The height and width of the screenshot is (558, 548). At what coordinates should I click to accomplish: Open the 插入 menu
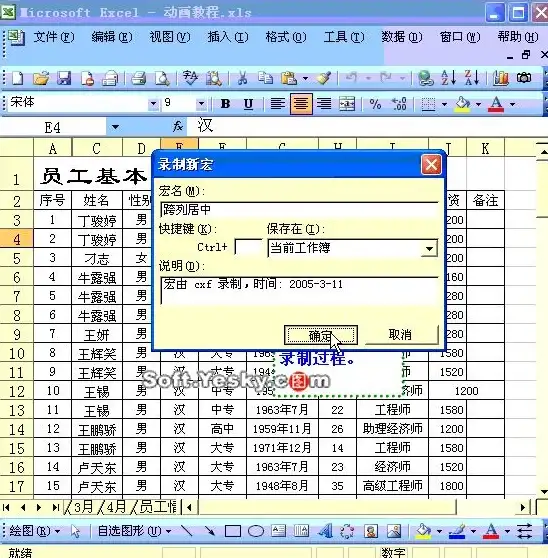228,37
